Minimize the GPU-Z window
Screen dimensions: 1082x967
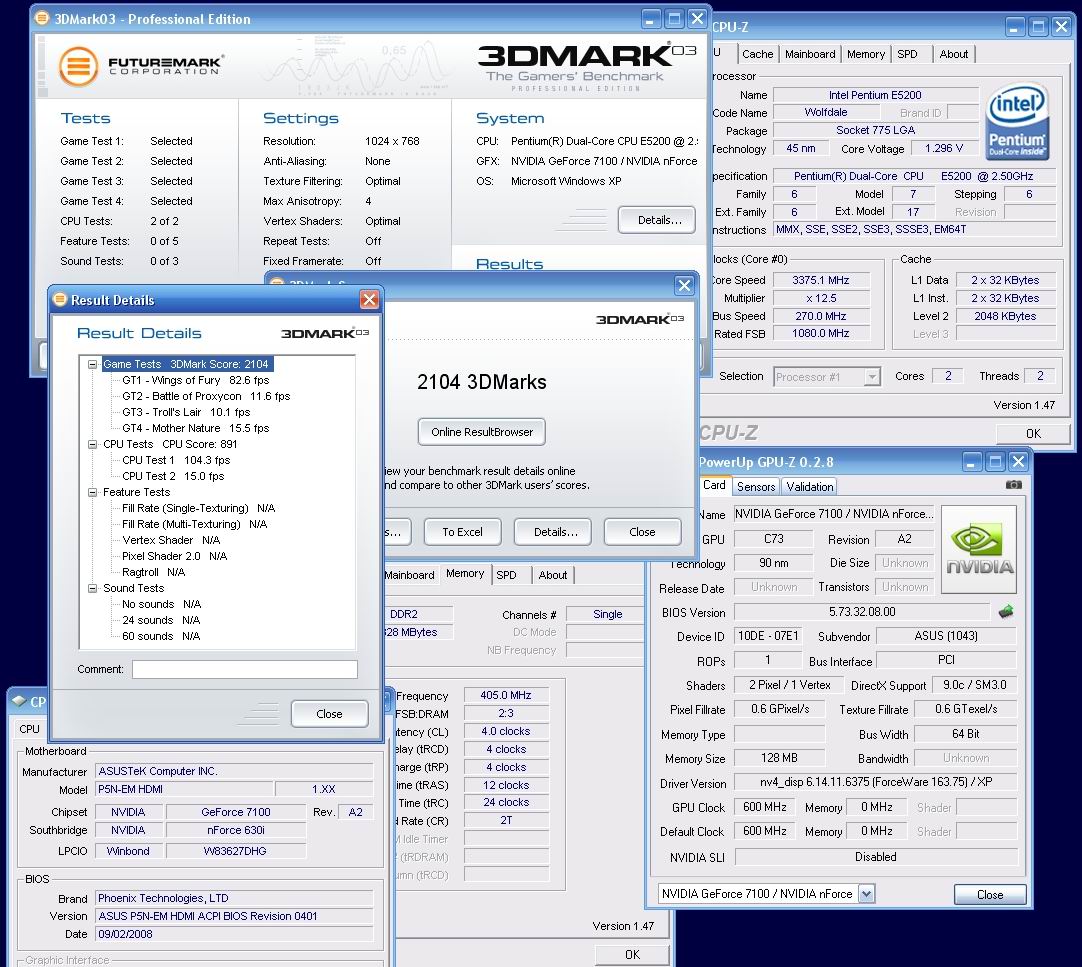pyautogui.click(x=972, y=461)
